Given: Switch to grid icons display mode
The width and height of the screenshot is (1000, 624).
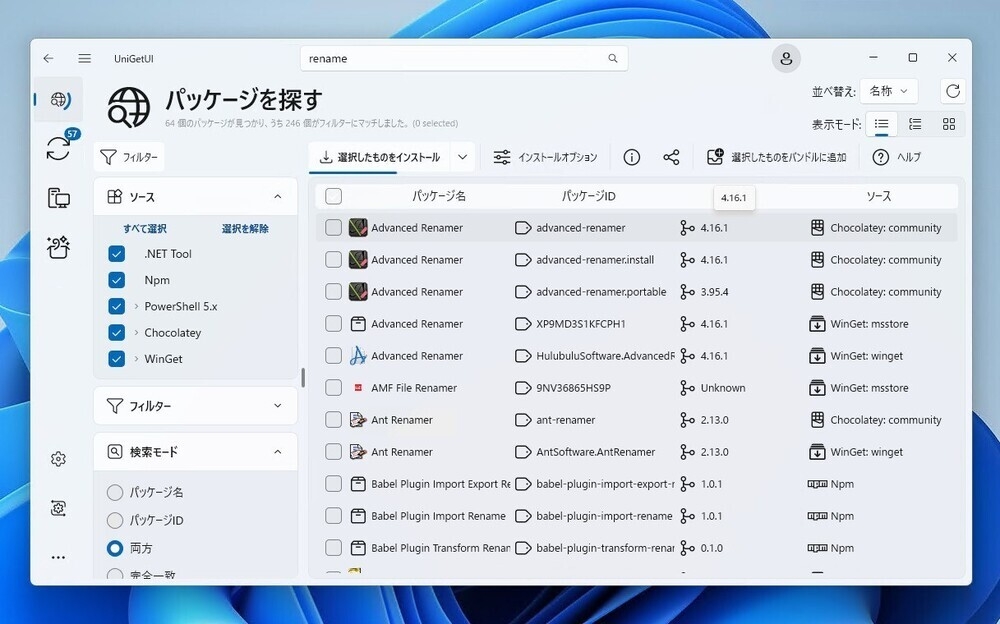Looking at the screenshot, I should click(949, 124).
